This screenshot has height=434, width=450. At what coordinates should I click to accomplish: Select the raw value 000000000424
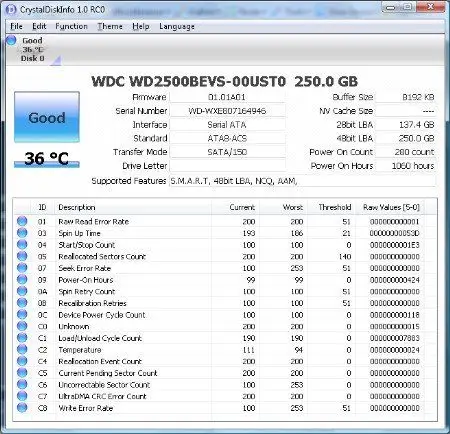pyautogui.click(x=394, y=280)
